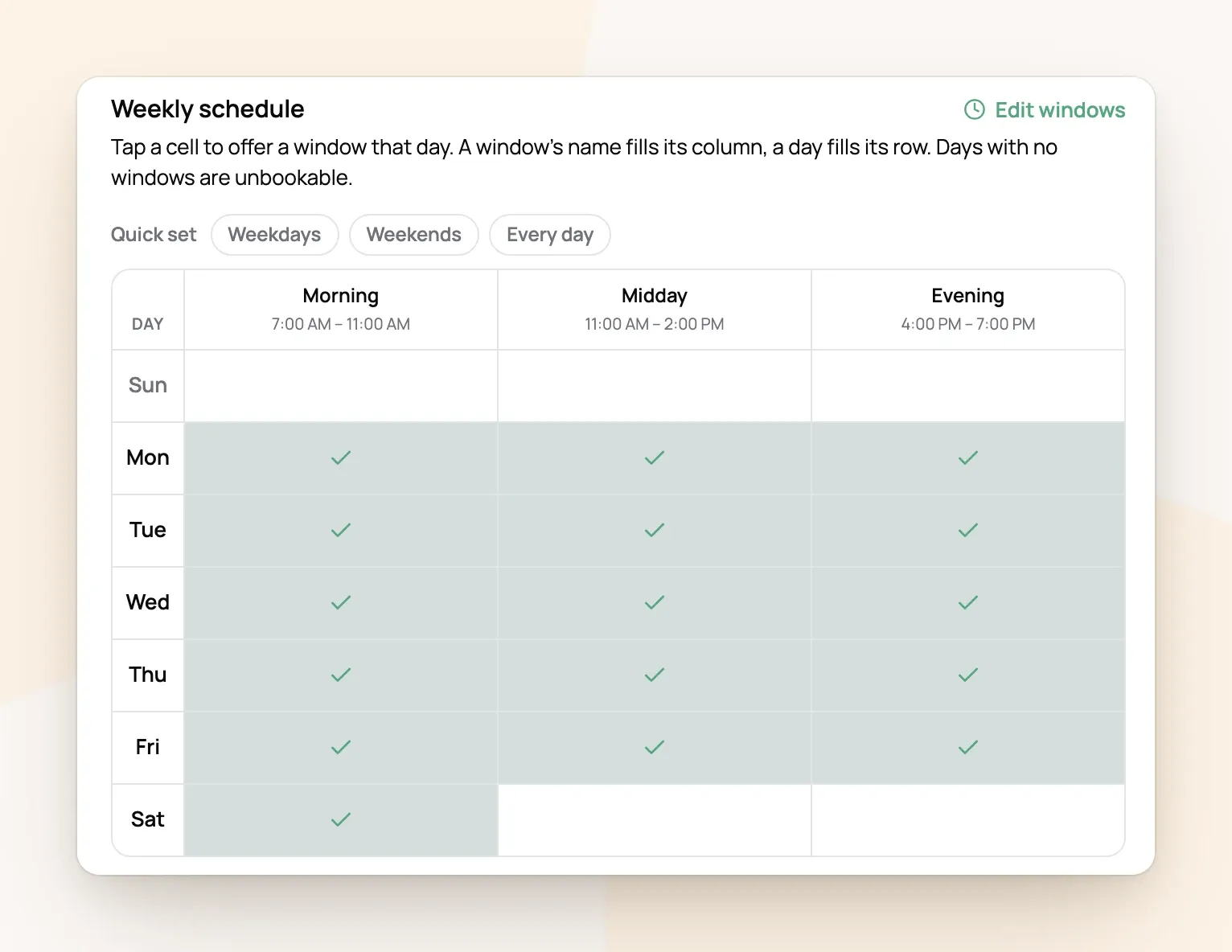The width and height of the screenshot is (1232, 952).
Task: Select the Wed row header
Action: 148,603
